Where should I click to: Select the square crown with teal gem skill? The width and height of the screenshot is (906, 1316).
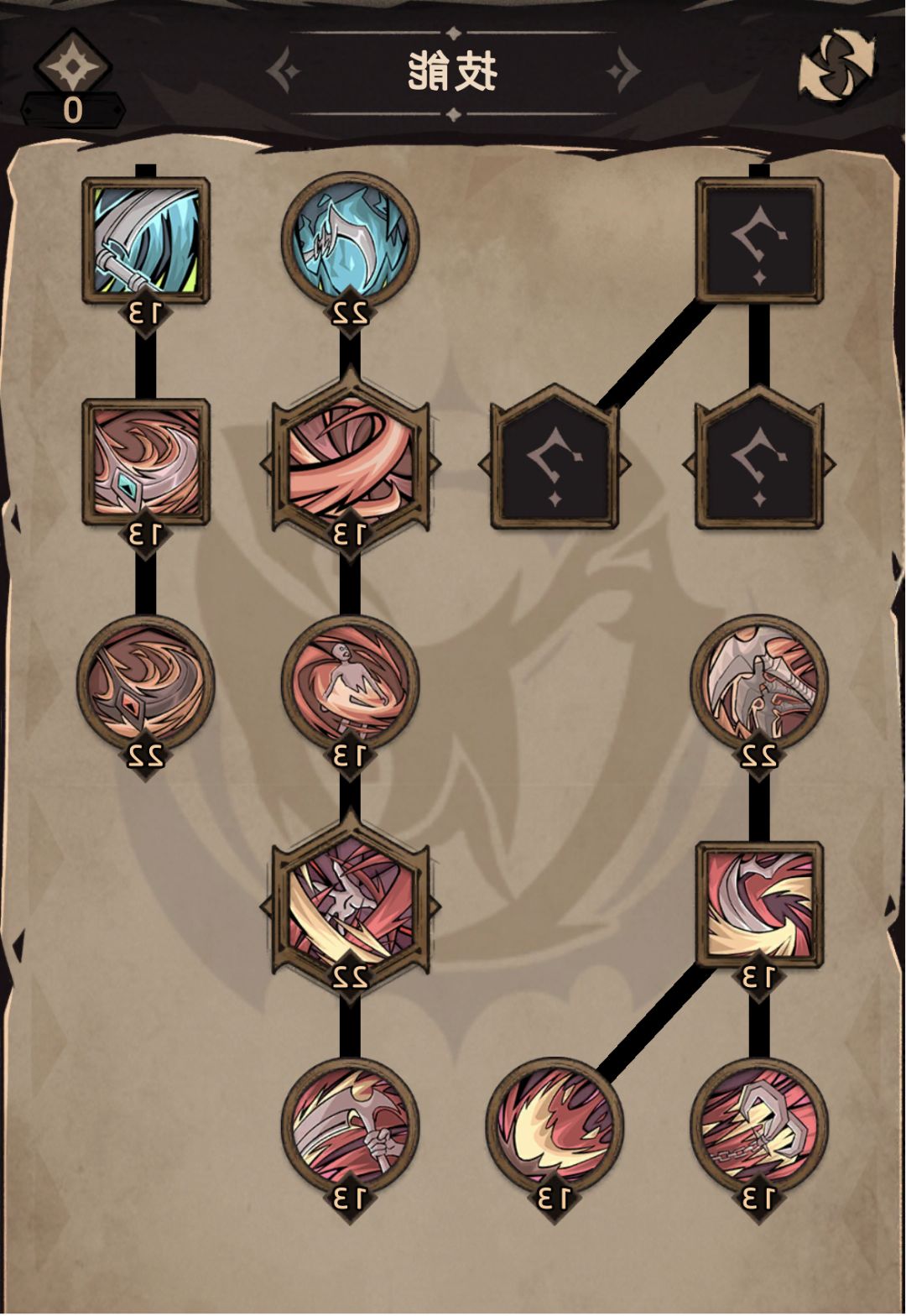pyautogui.click(x=146, y=462)
